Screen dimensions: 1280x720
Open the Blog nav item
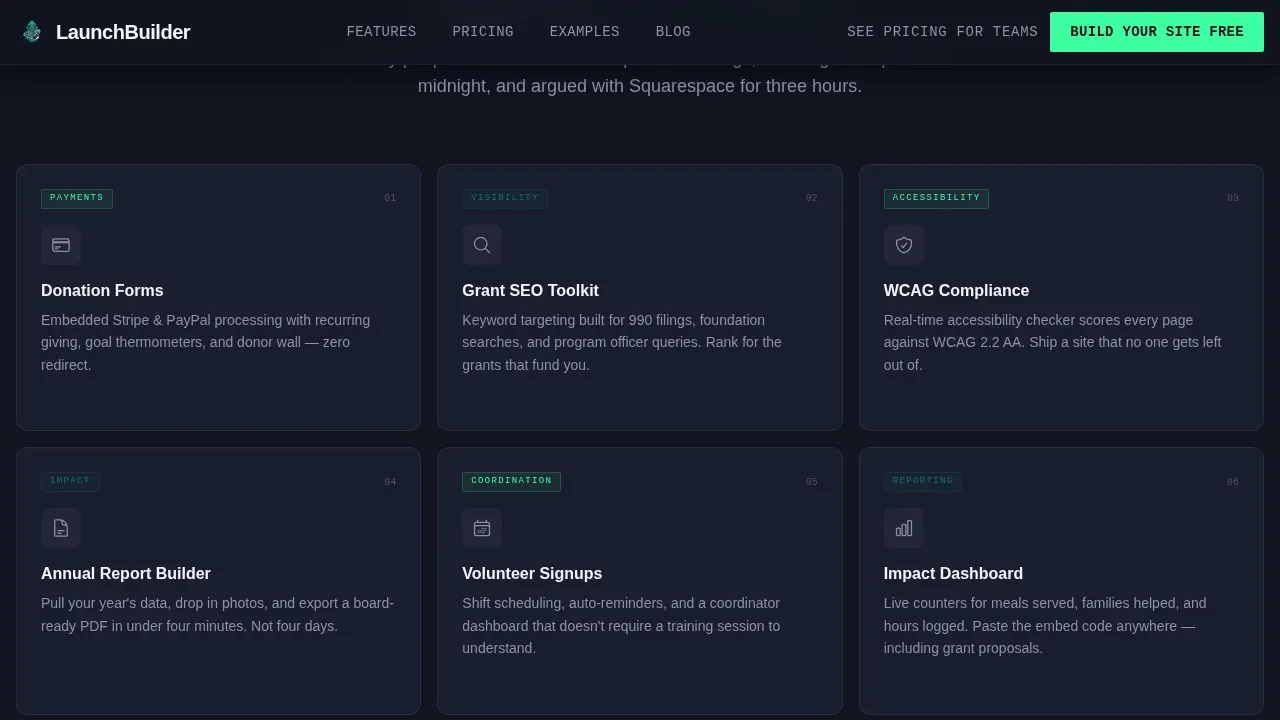[x=673, y=32]
